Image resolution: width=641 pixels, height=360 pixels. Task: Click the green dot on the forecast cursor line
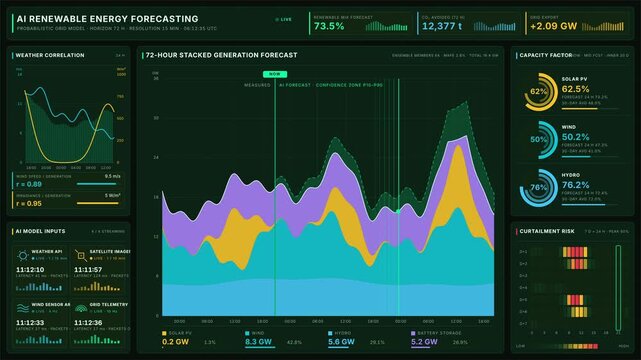[398, 211]
